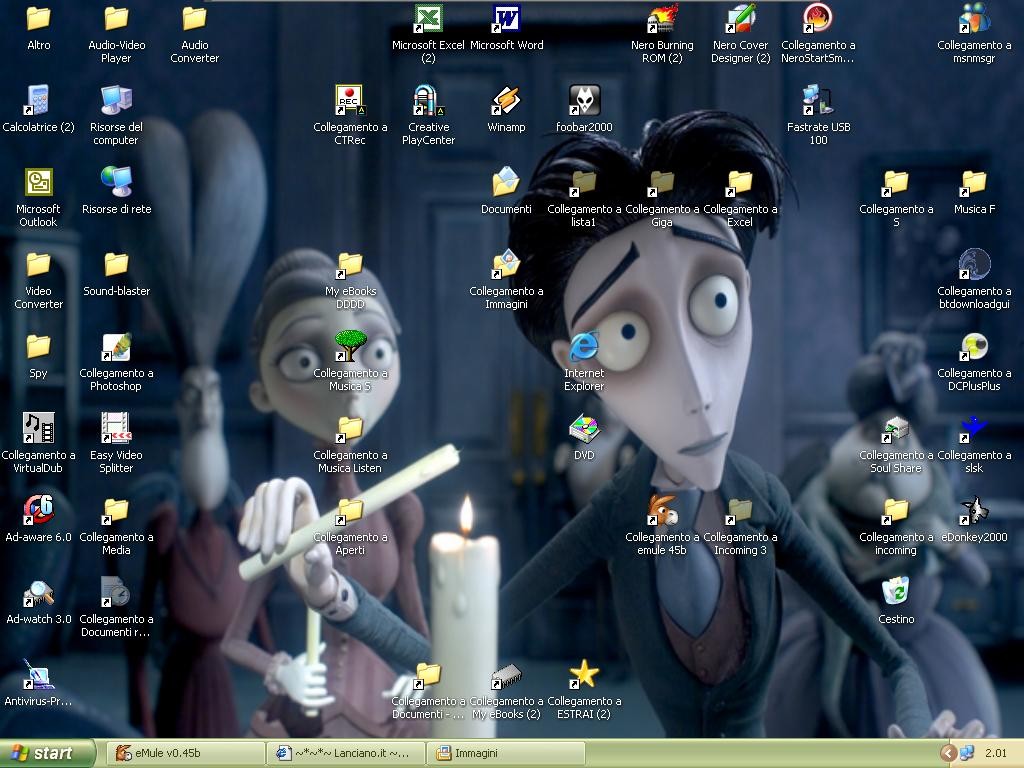Open Collegamento a Immagini shortcut
Image resolution: width=1024 pixels, height=768 pixels.
tap(506, 265)
